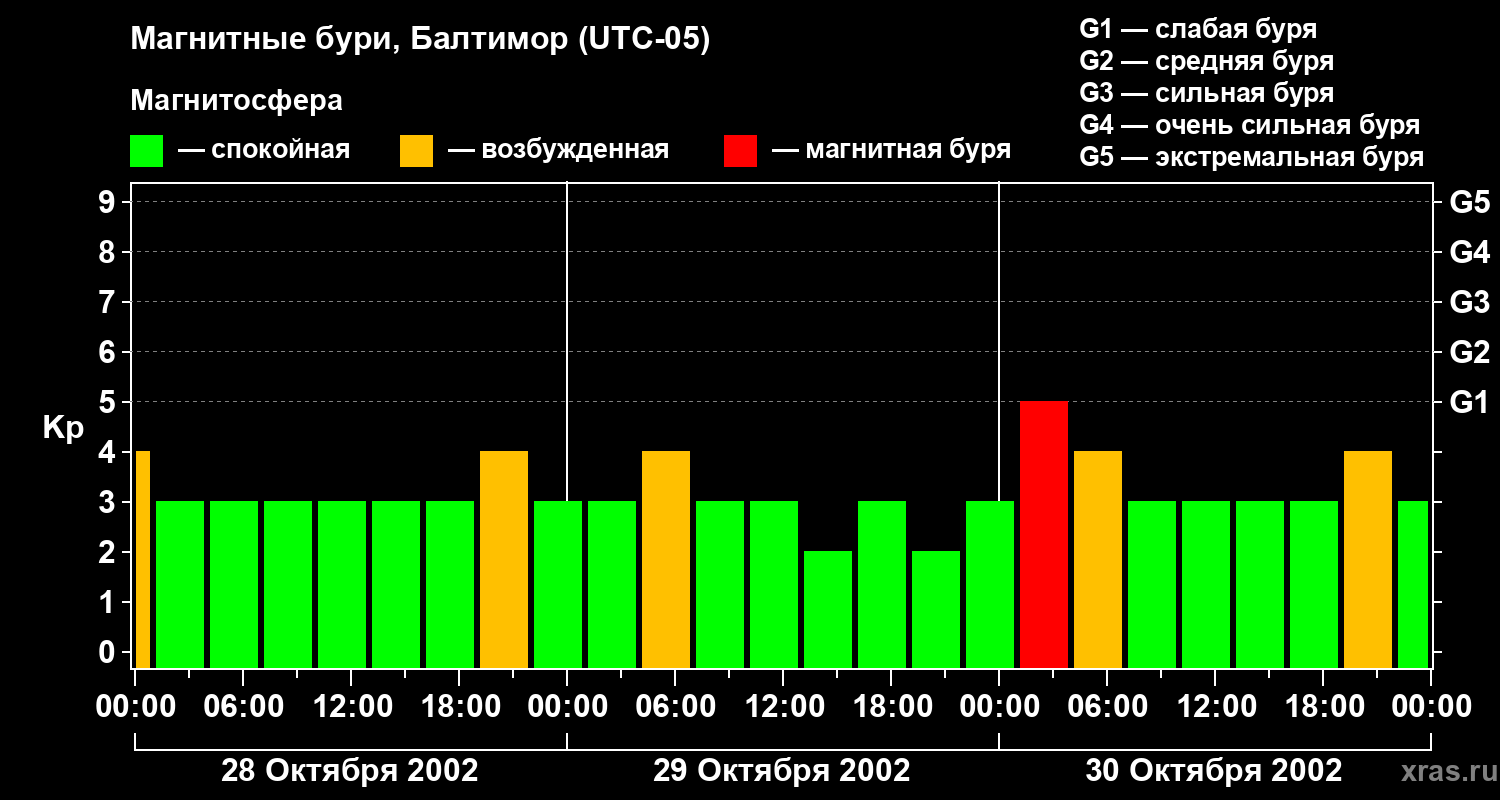Click the red 'магнитная буря' legend swatch

click(x=741, y=151)
